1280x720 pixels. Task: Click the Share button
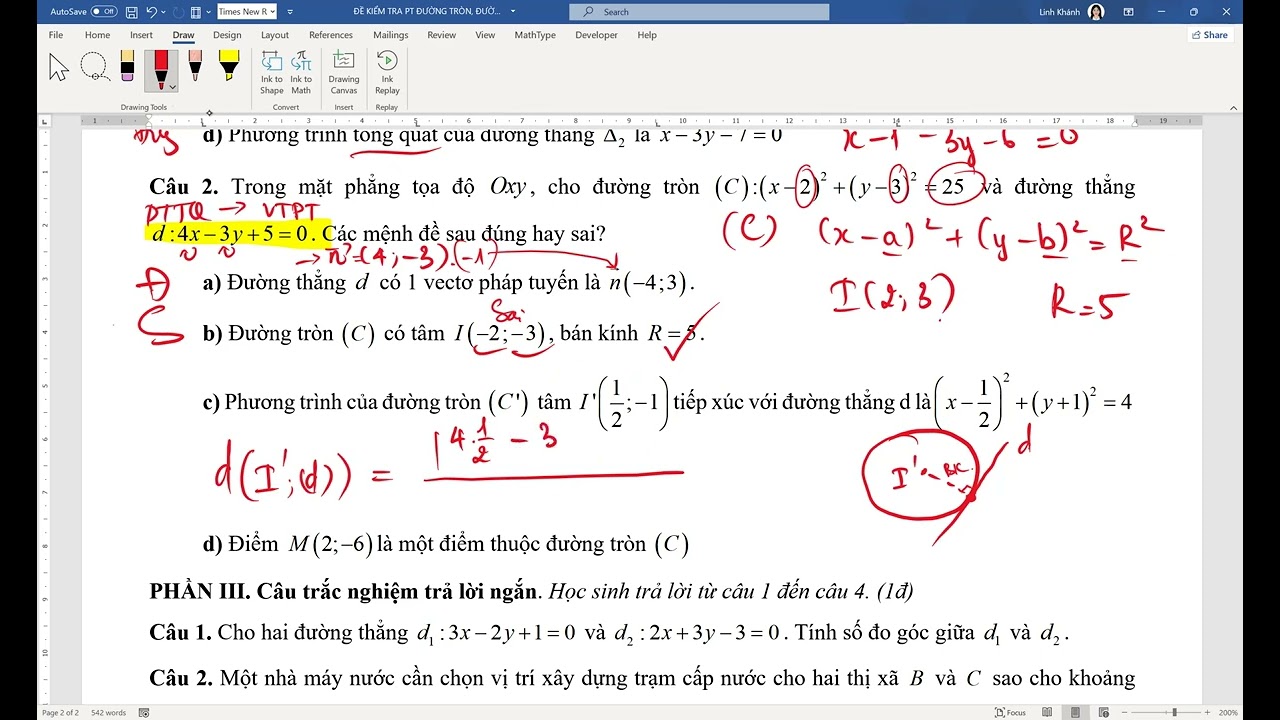1210,35
